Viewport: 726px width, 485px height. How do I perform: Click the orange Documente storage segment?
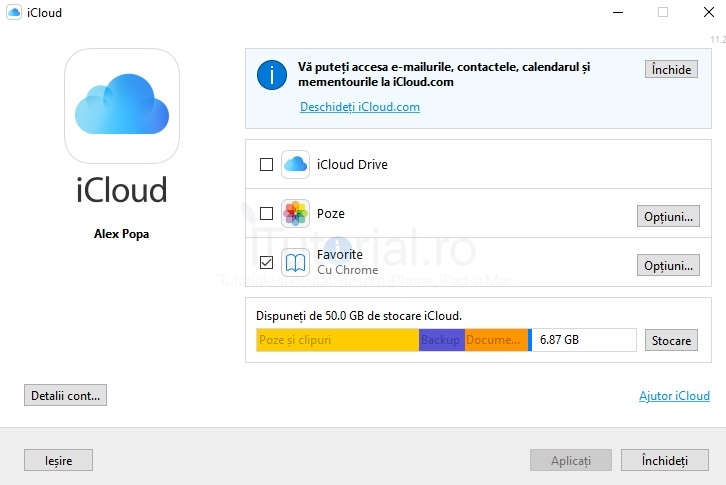[x=496, y=340]
